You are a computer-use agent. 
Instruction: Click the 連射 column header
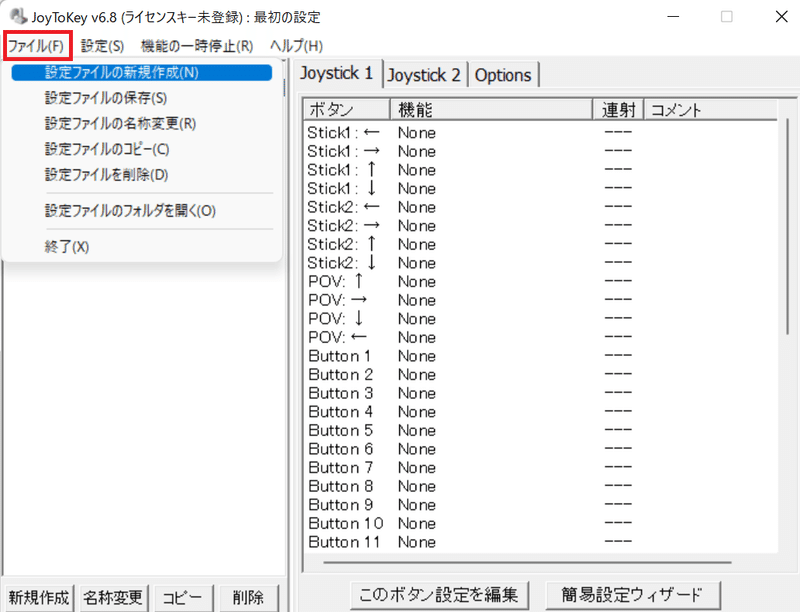[618, 110]
